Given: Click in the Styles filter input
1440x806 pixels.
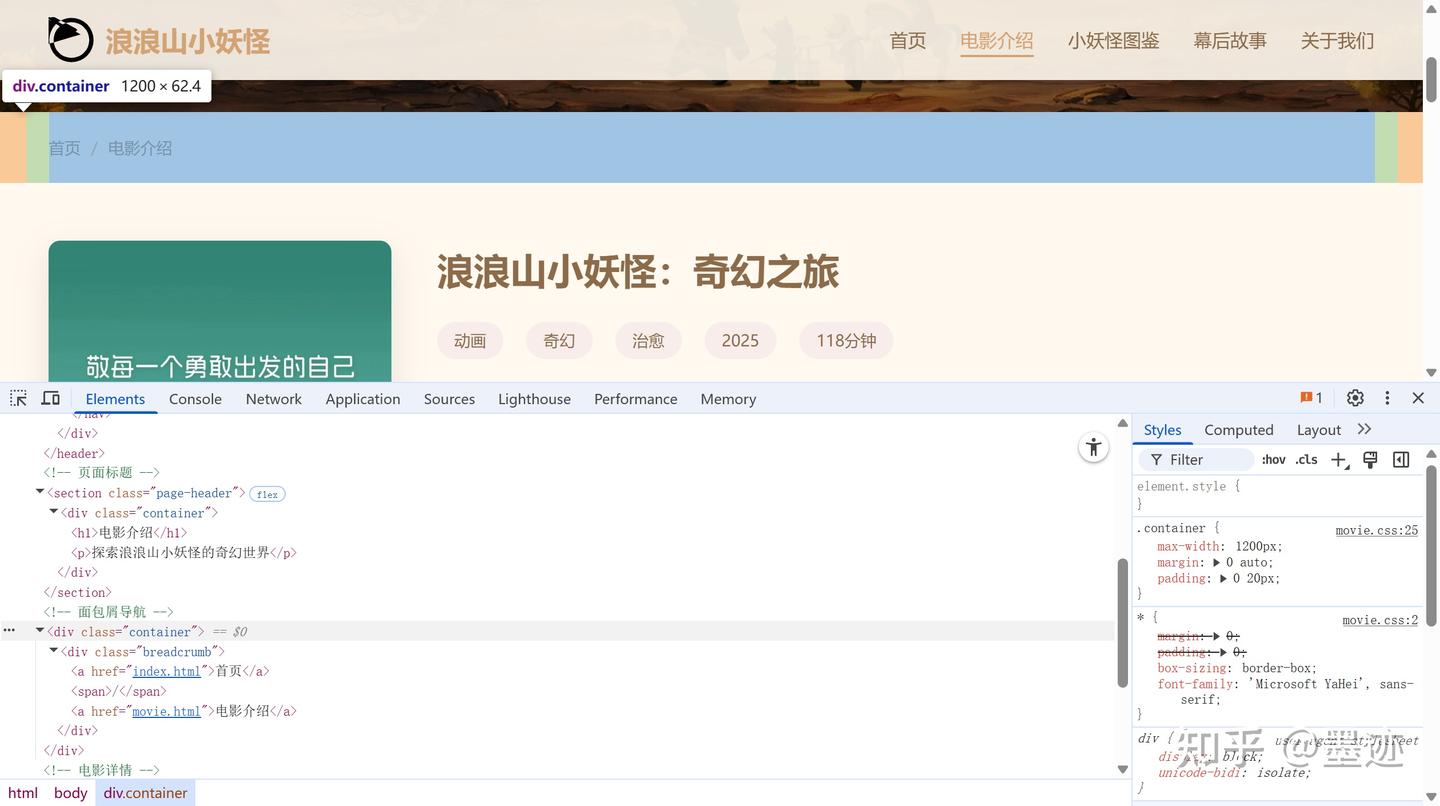Looking at the screenshot, I should click(1196, 460).
